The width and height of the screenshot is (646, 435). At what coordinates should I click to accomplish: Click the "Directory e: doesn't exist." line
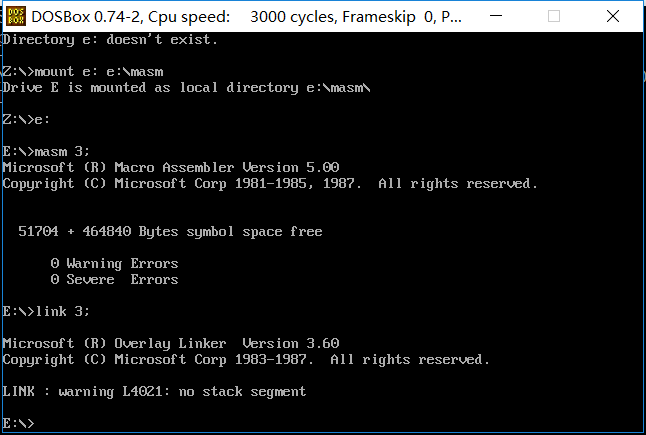[110, 40]
